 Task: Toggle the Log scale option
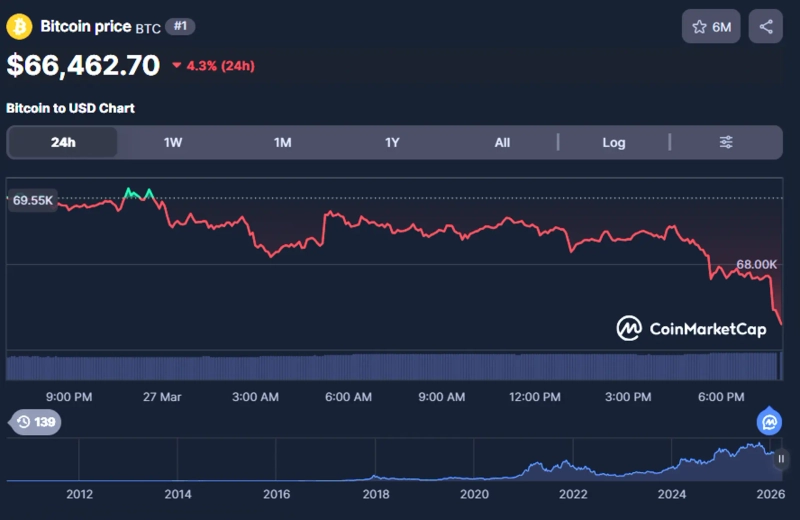point(613,142)
